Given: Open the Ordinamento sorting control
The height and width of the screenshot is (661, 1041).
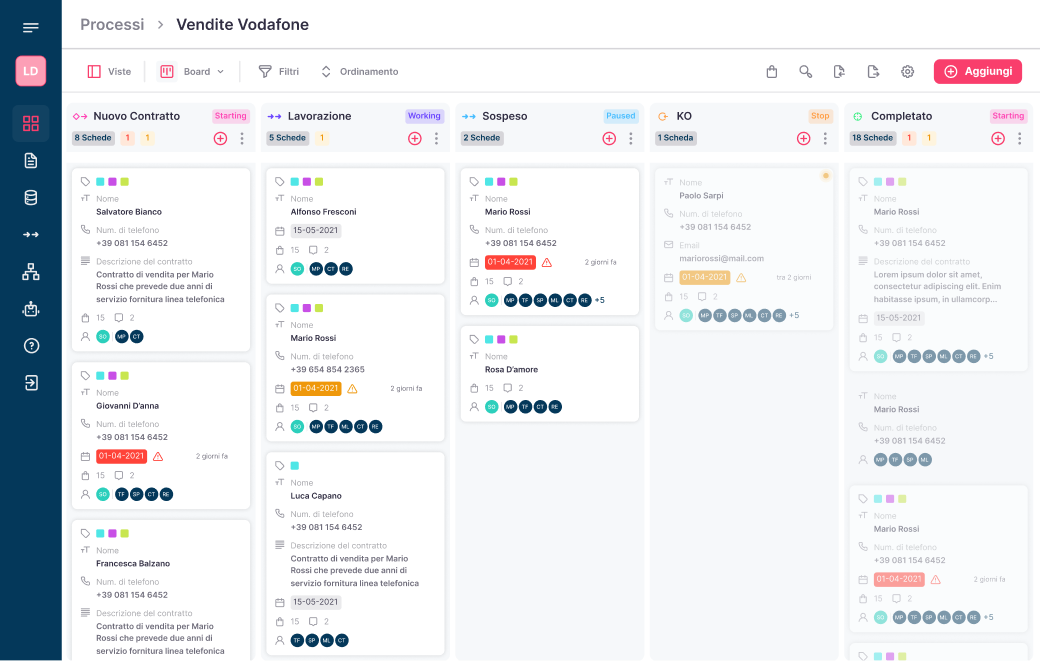Looking at the screenshot, I should tap(359, 72).
